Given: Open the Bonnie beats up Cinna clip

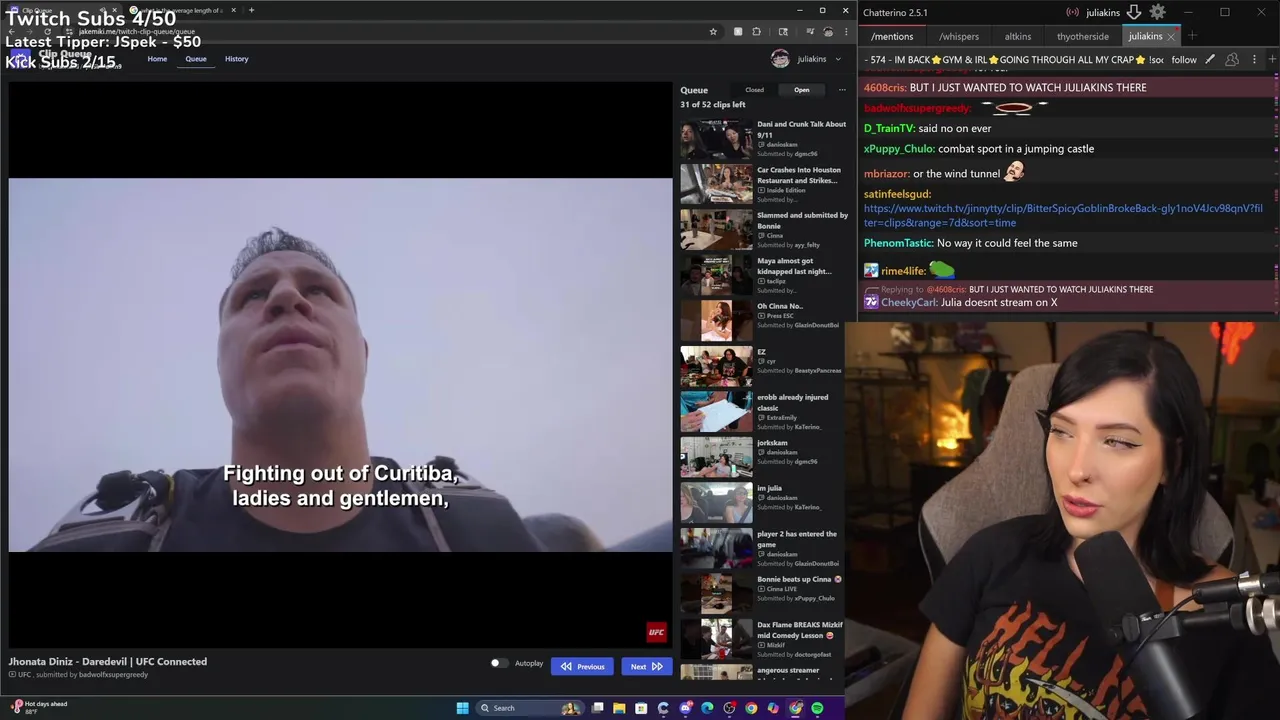Looking at the screenshot, I should click(x=764, y=594).
